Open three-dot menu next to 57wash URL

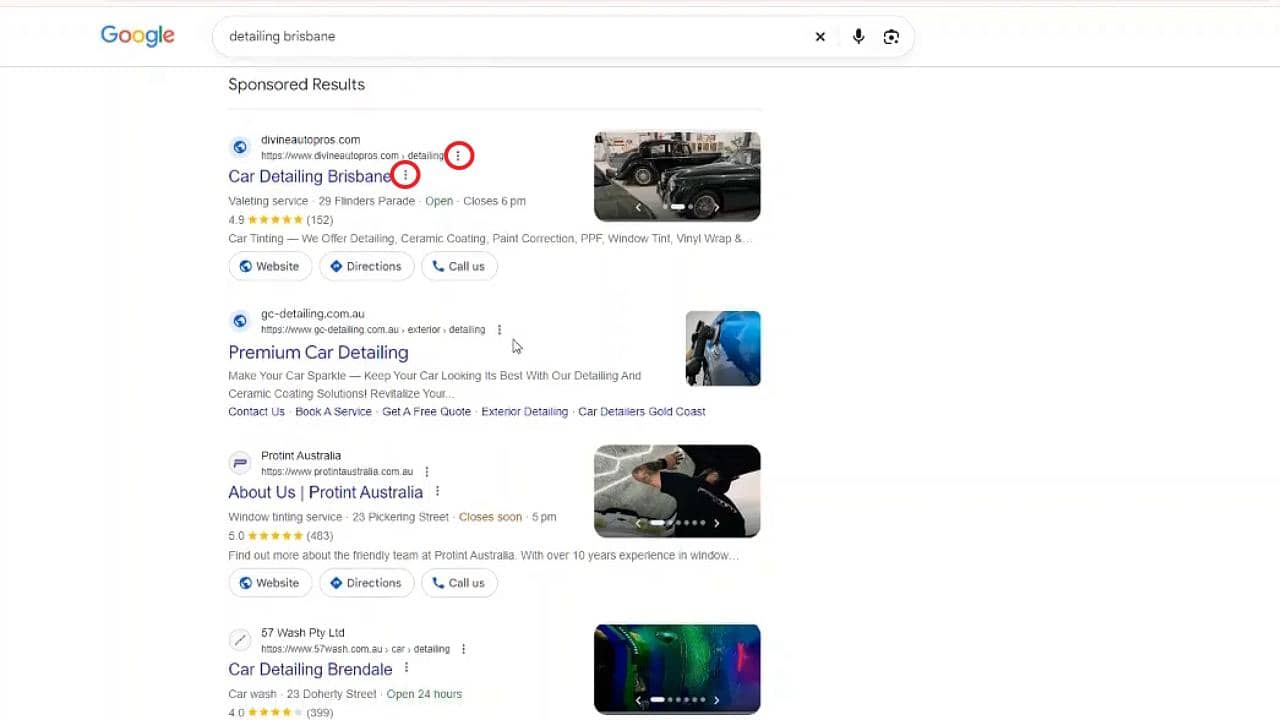pos(463,649)
